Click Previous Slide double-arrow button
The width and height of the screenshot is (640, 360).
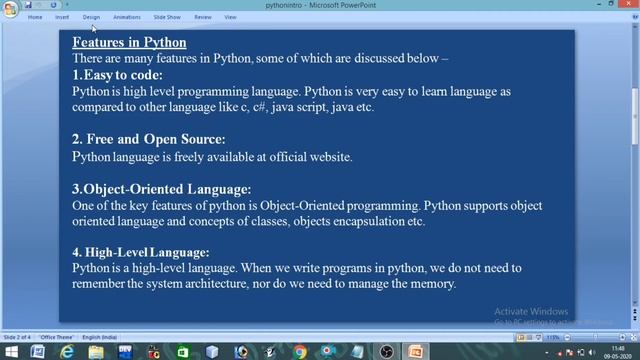[x=635, y=312]
